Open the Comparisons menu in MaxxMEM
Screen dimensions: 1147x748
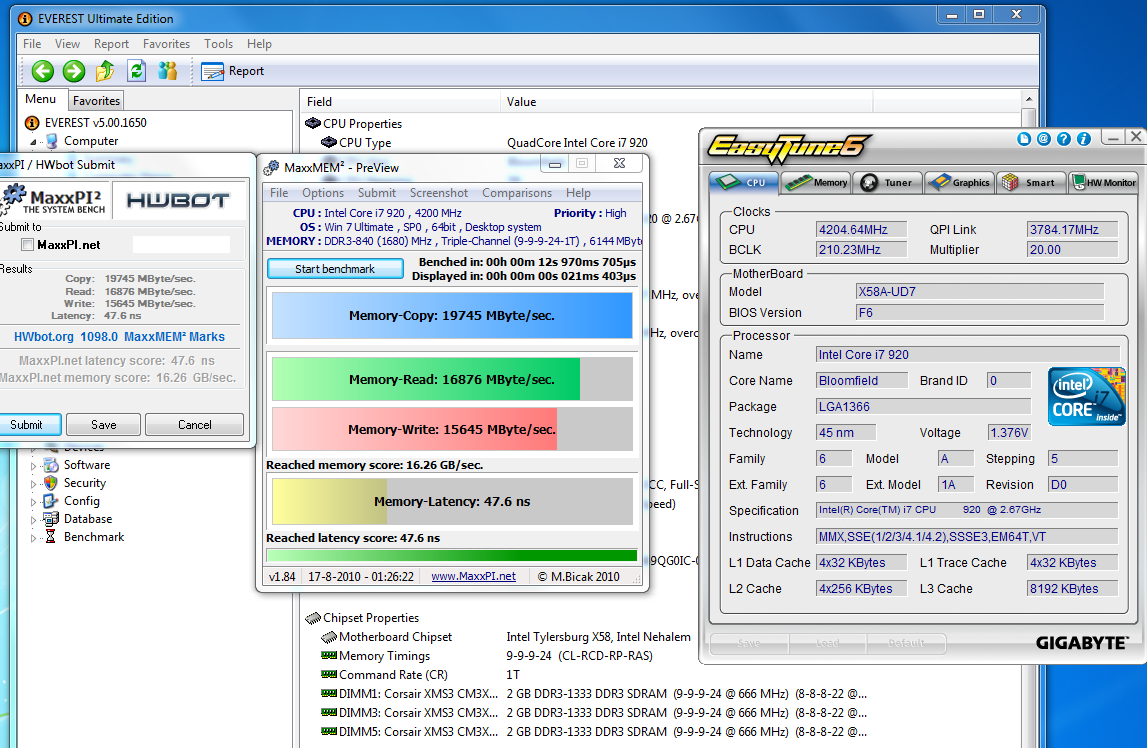click(x=516, y=193)
